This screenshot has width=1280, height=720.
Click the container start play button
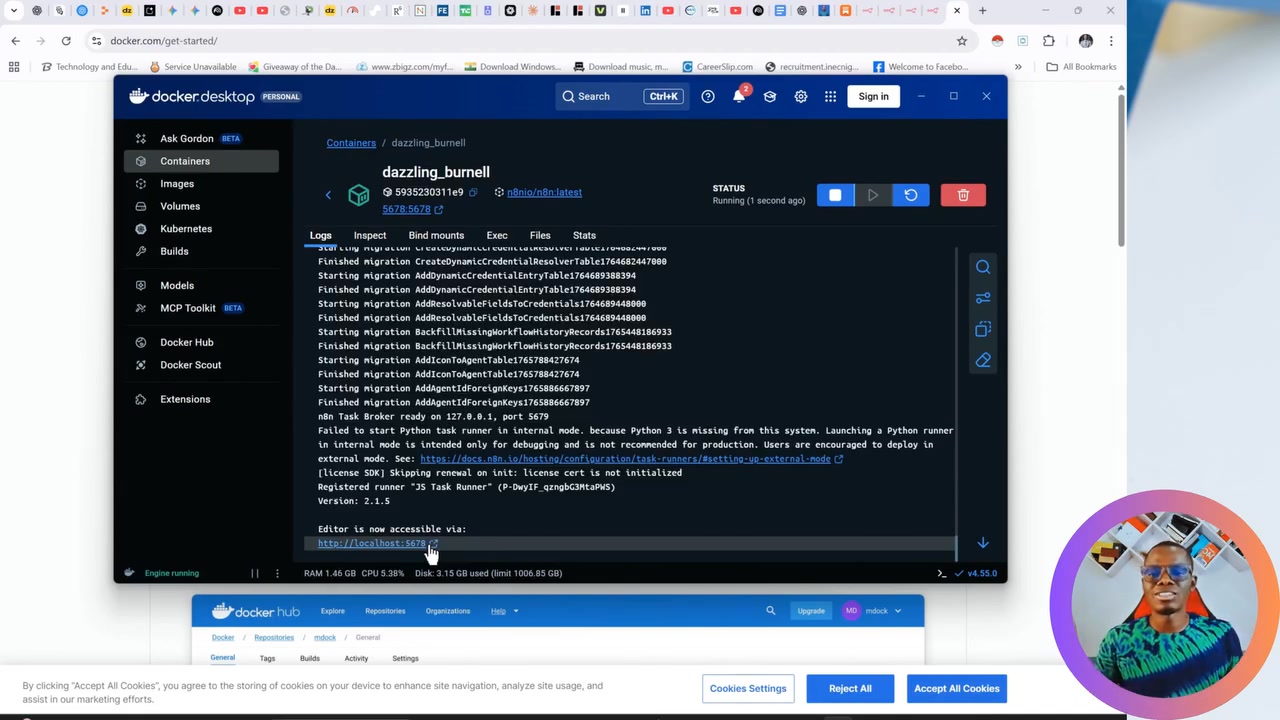pos(873,195)
